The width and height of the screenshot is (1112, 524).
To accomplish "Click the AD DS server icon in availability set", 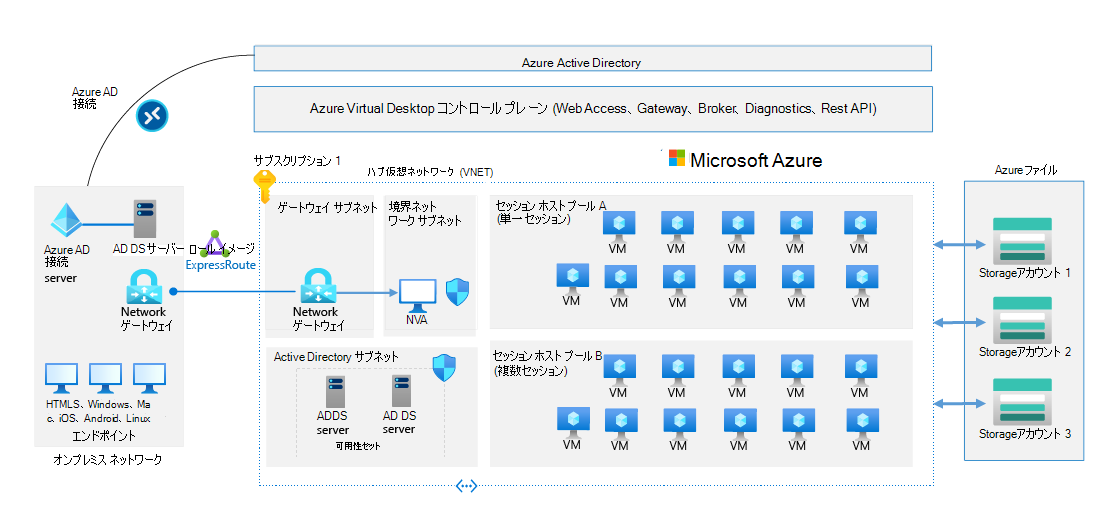I will [x=402, y=391].
